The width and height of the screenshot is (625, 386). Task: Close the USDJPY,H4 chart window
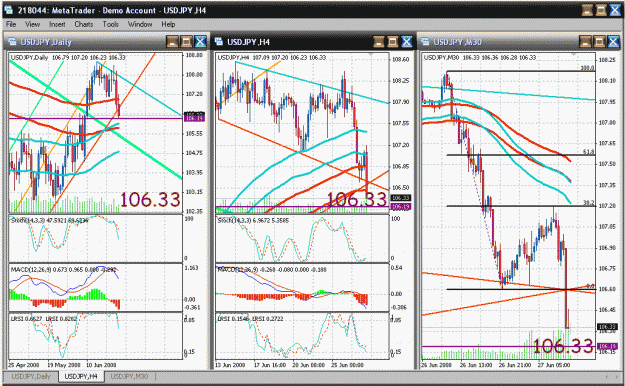click(x=407, y=41)
